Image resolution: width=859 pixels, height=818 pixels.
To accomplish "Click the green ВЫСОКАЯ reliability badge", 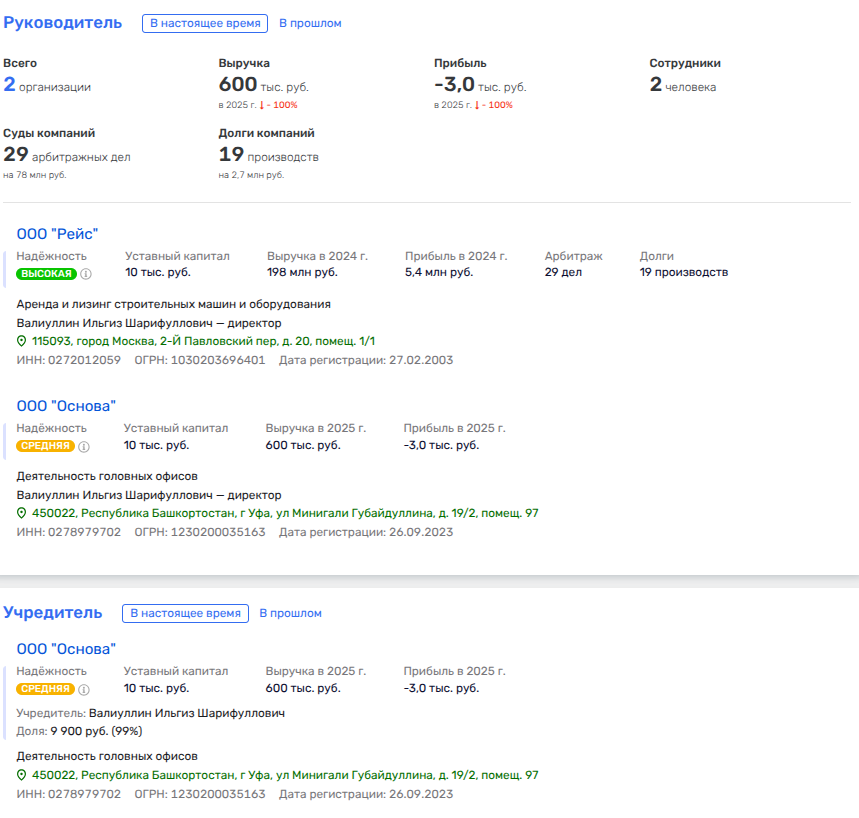I will click(x=46, y=274).
